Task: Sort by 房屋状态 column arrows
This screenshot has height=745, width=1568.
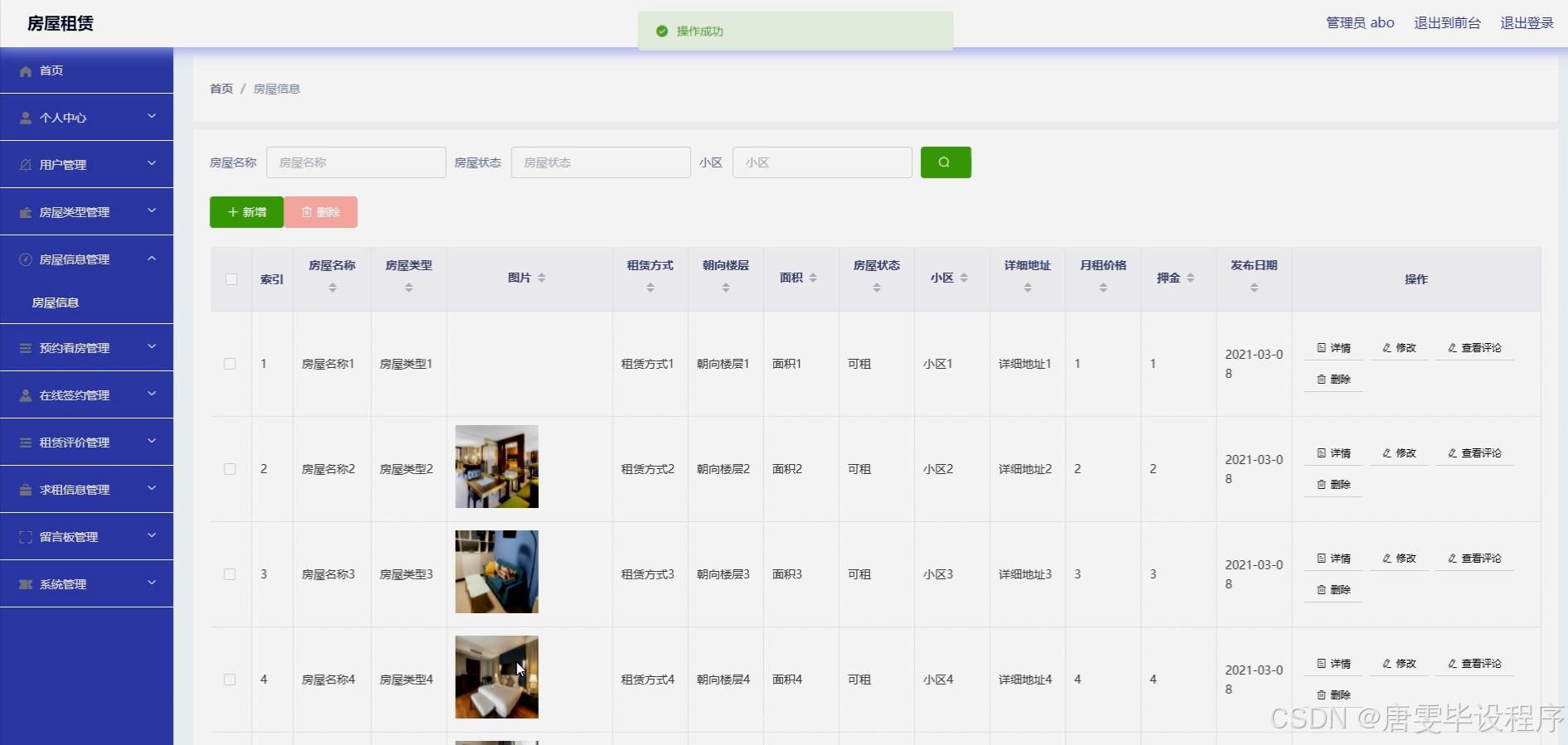Action: pyautogui.click(x=877, y=288)
